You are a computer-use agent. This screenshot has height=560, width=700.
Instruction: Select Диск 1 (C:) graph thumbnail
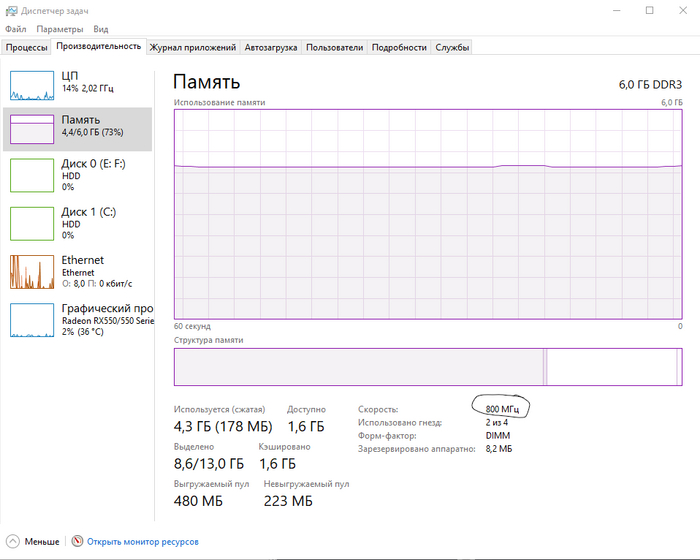coord(32,224)
